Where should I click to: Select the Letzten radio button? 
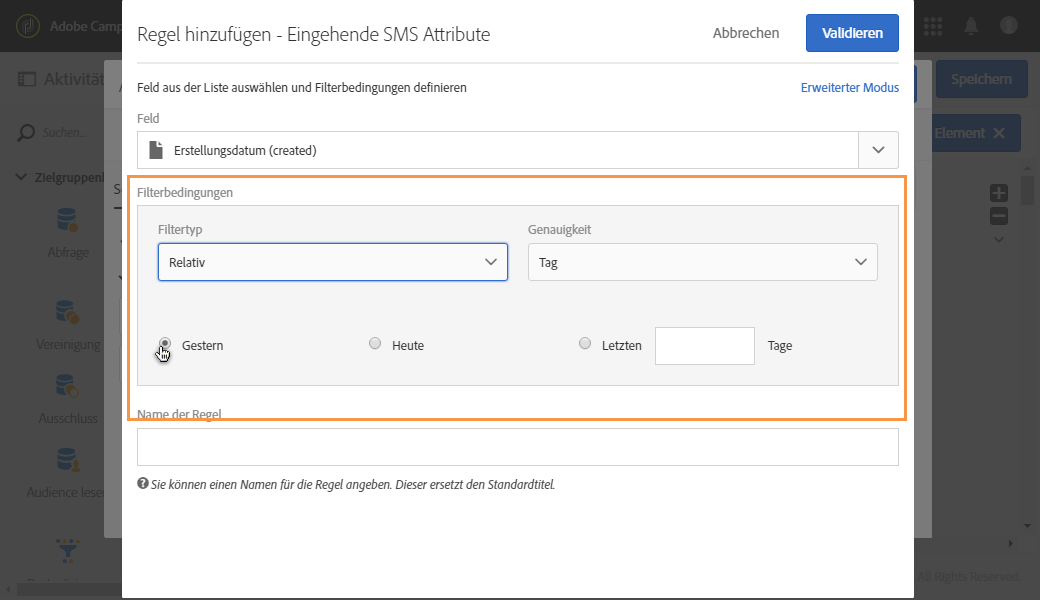[x=585, y=344]
